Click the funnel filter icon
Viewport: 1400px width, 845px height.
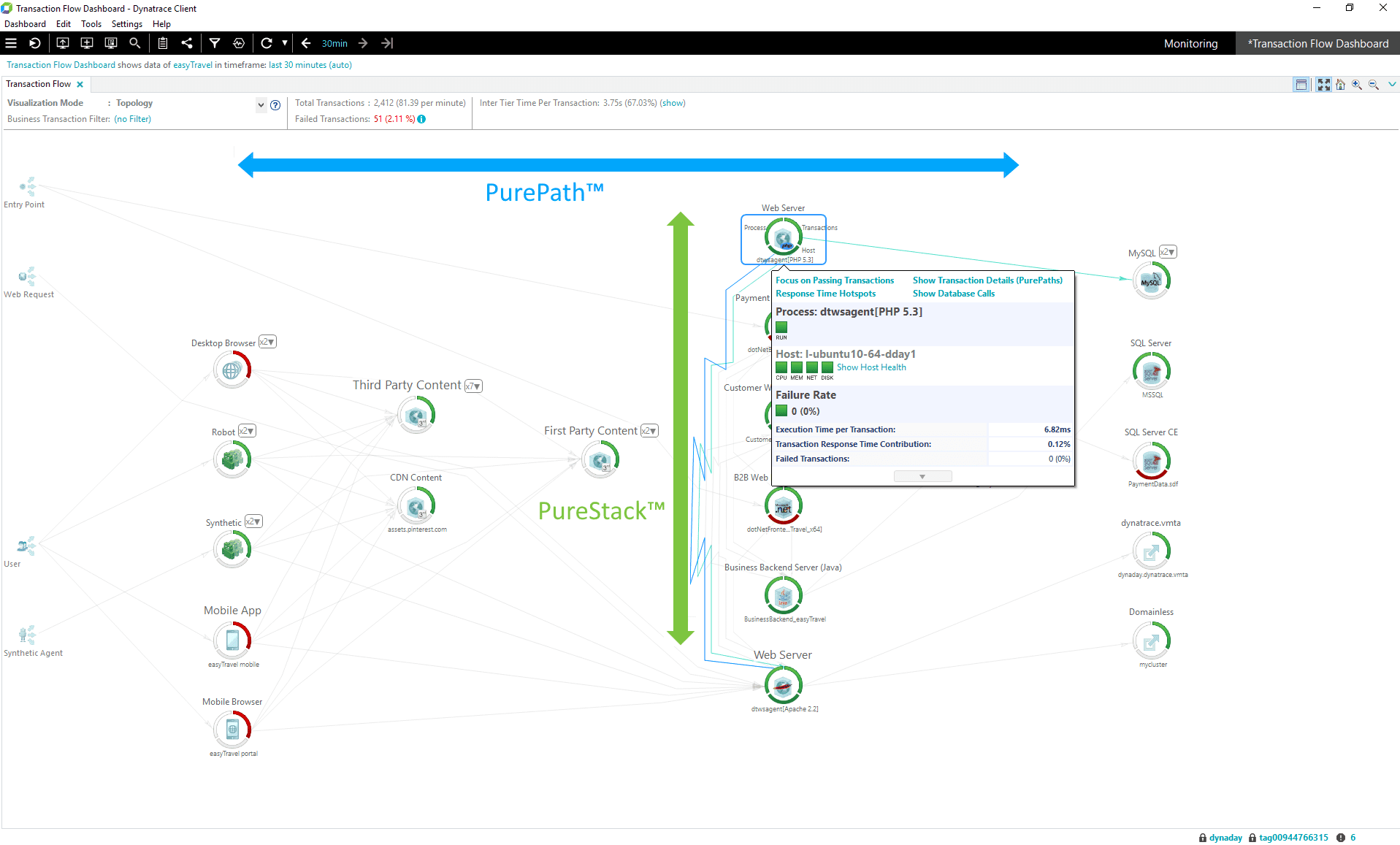click(x=215, y=43)
